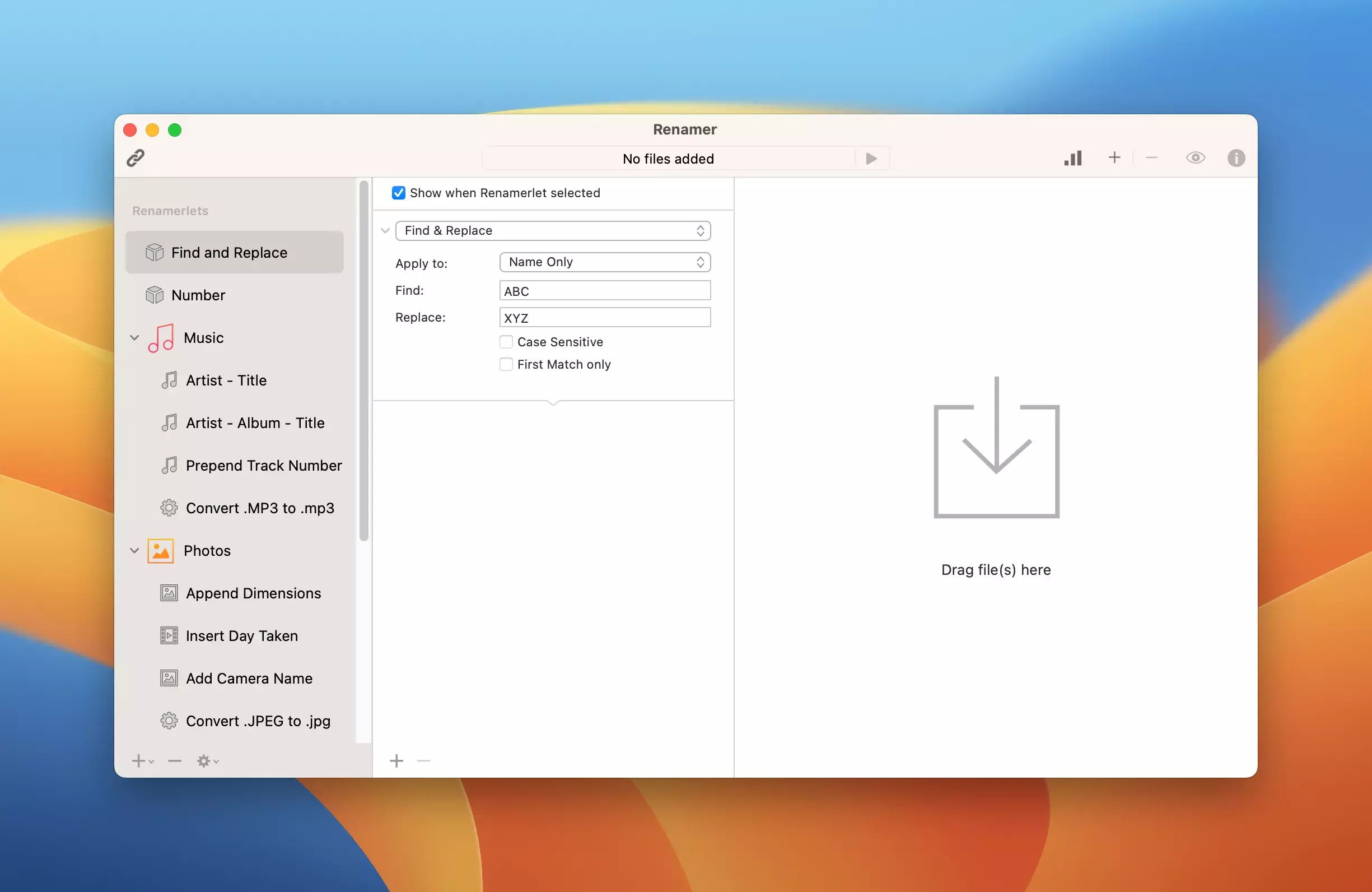Click the chain link icon in toolbar
The width and height of the screenshot is (1372, 892).
tap(136, 157)
